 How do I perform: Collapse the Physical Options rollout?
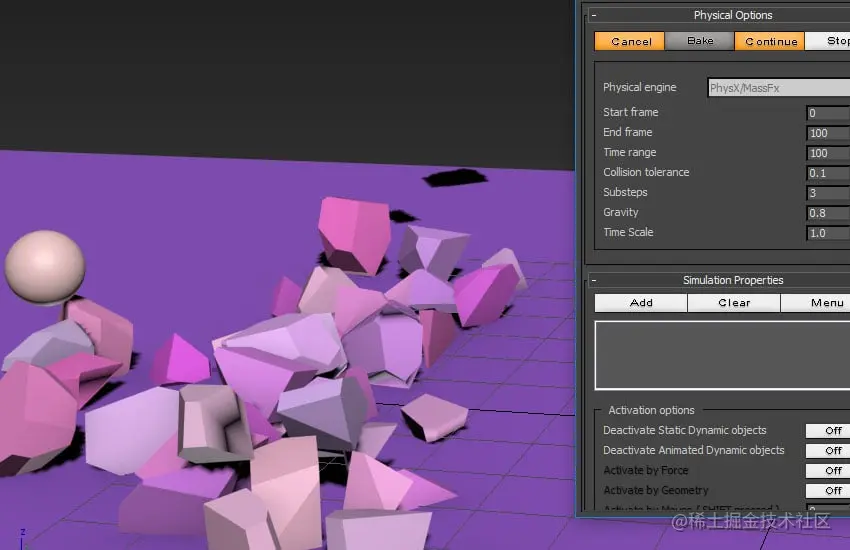(594, 15)
